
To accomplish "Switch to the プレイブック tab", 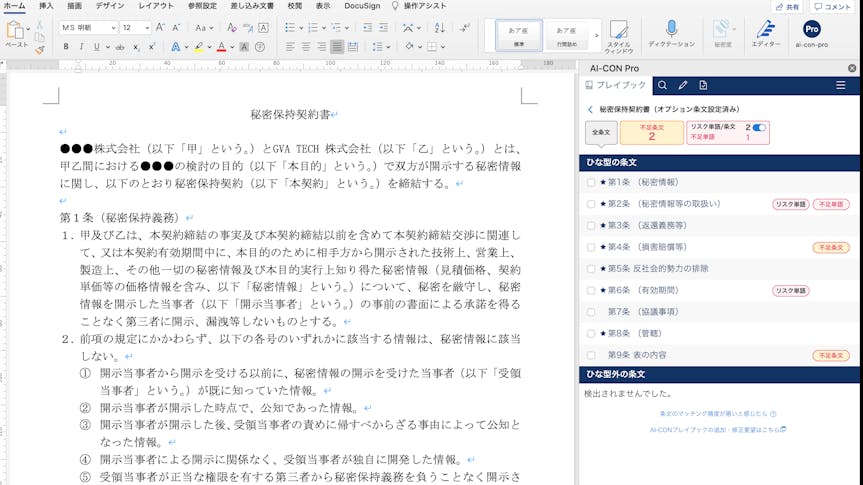I will 615,85.
